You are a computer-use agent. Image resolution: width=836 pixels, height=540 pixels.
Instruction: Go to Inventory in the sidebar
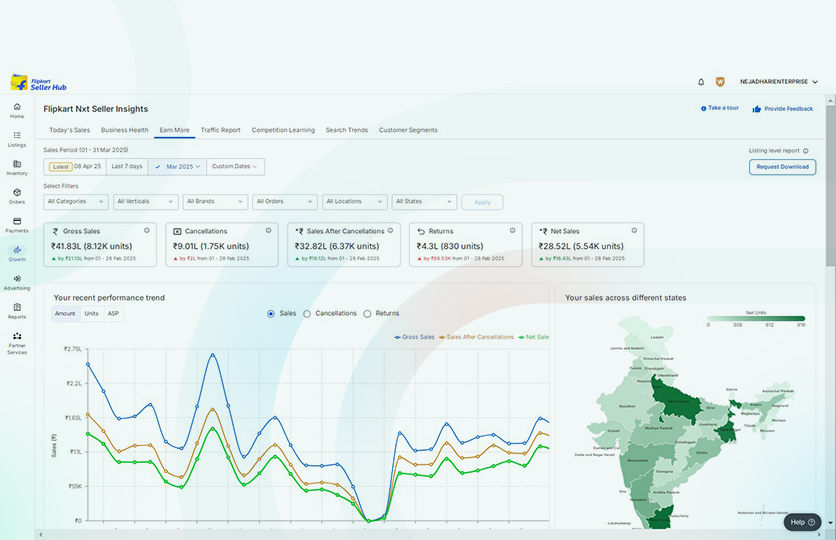(x=17, y=167)
